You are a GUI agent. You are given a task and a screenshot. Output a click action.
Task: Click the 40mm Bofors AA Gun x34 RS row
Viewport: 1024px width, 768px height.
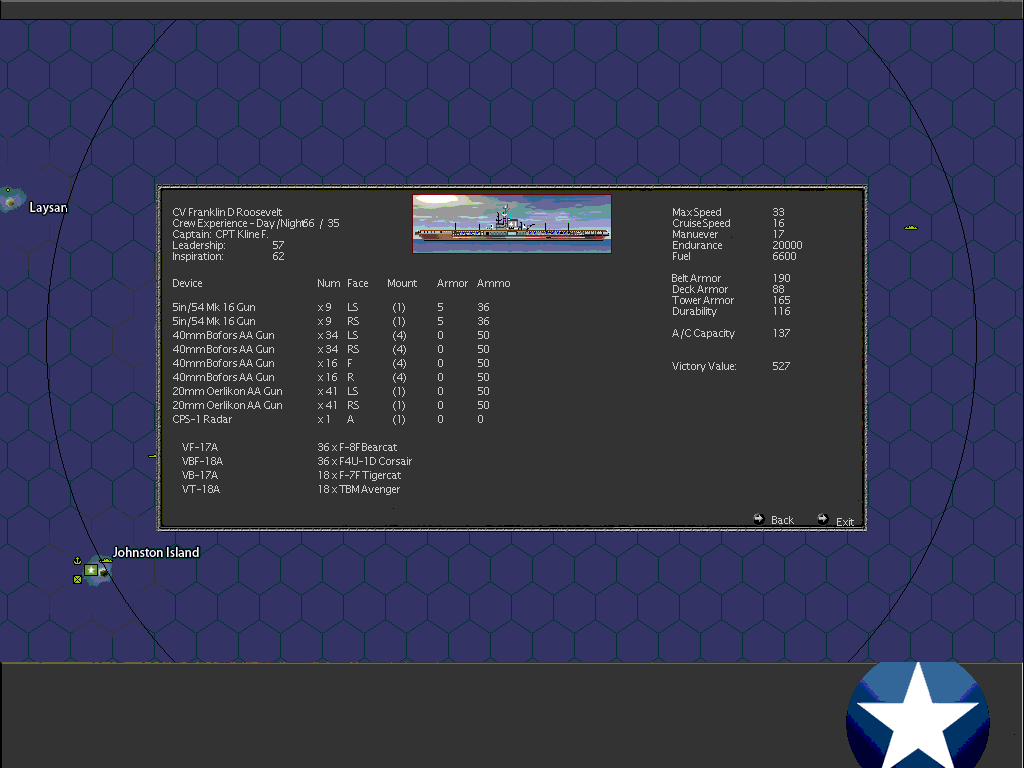coord(331,349)
